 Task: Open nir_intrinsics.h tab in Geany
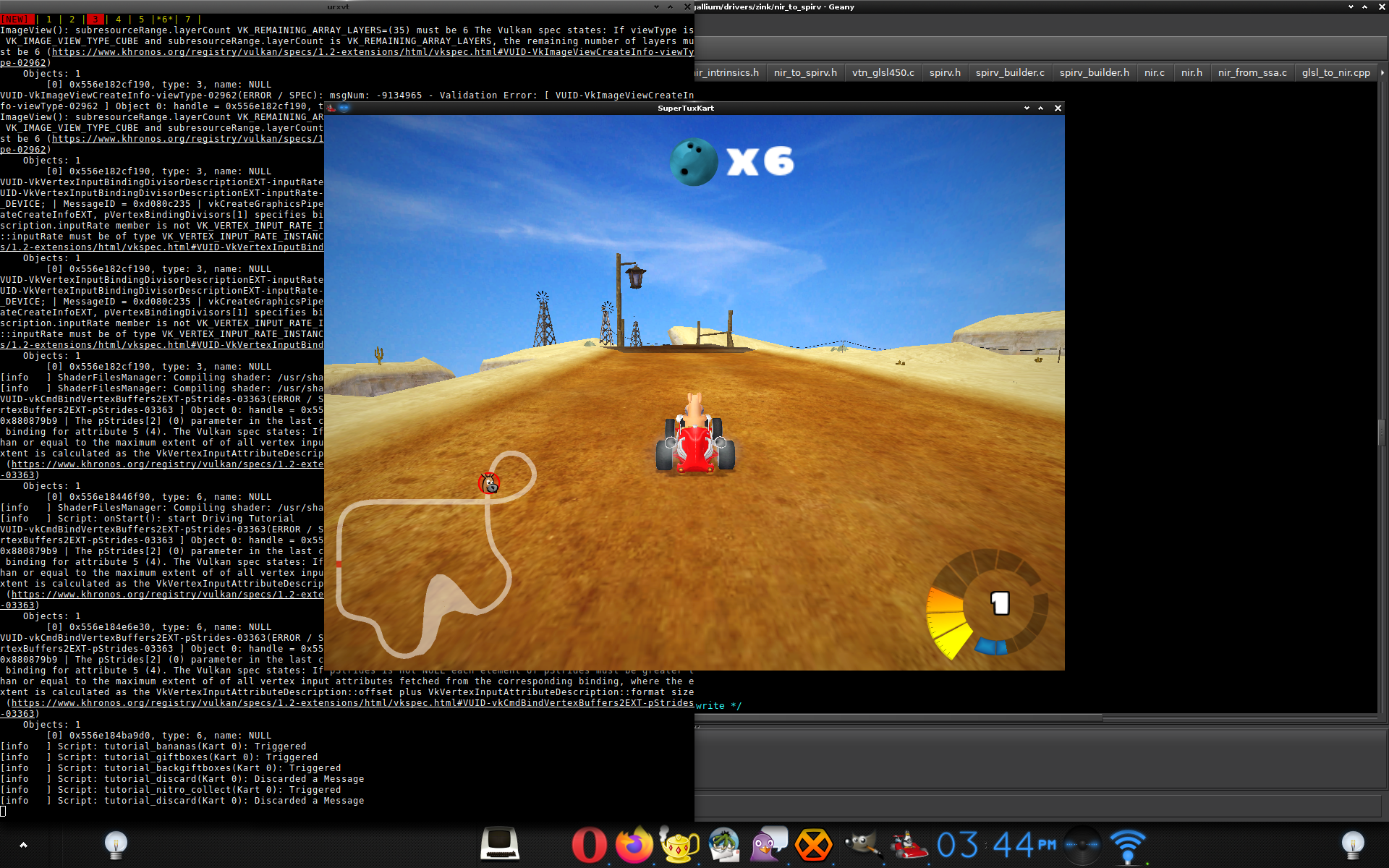pos(727,72)
